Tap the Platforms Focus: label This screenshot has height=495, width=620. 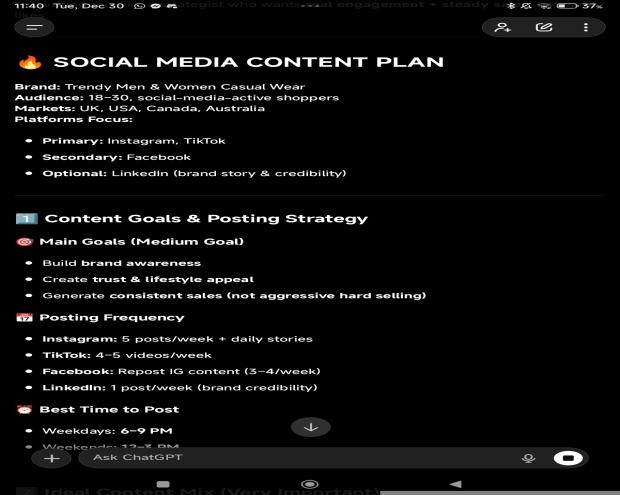pos(74,119)
